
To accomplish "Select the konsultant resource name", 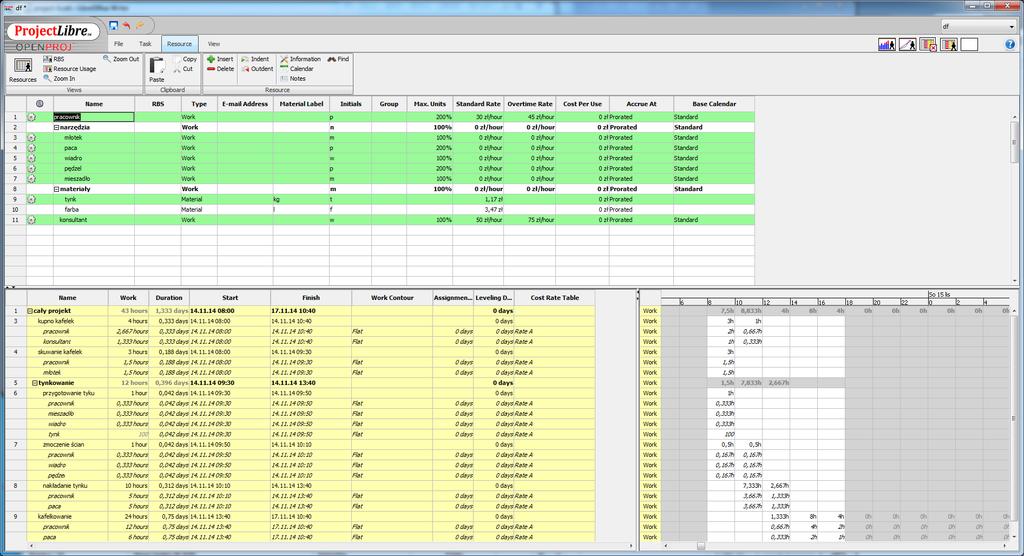I will click(73, 220).
